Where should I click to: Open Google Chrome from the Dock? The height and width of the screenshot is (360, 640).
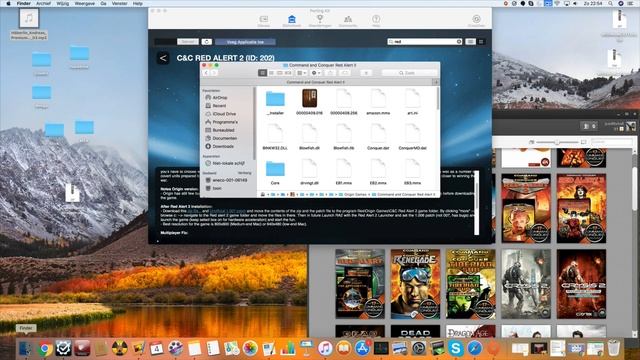45,349
